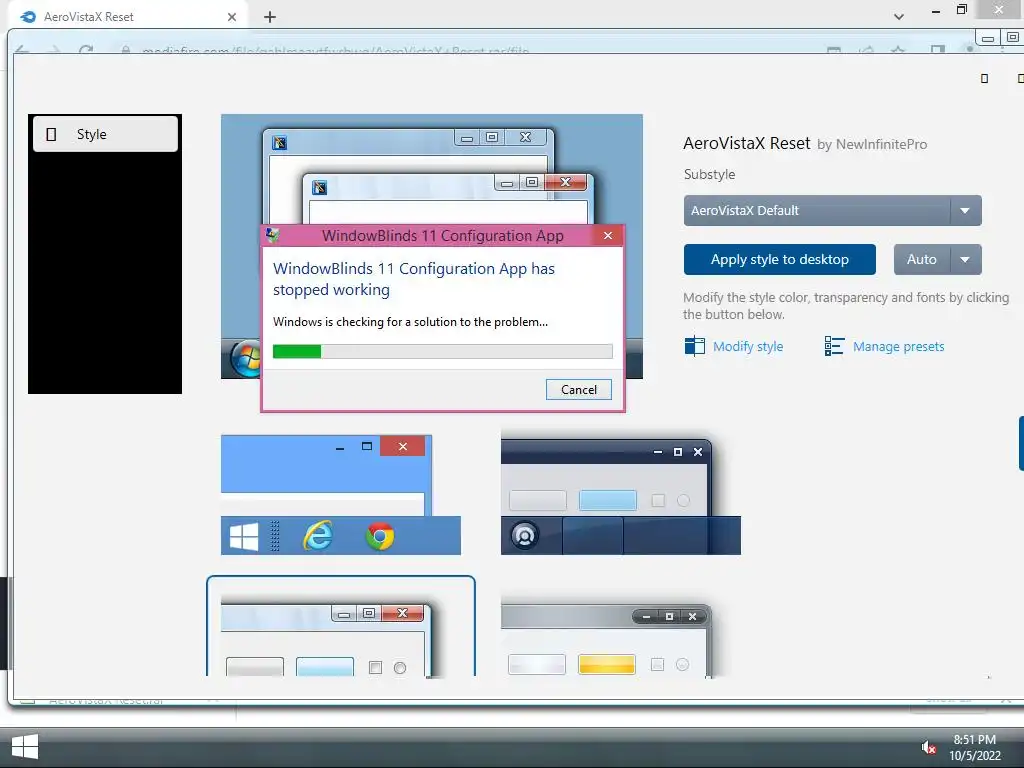Screen dimensions: 1024x768
Task: Click the Auto button
Action: pos(921,259)
